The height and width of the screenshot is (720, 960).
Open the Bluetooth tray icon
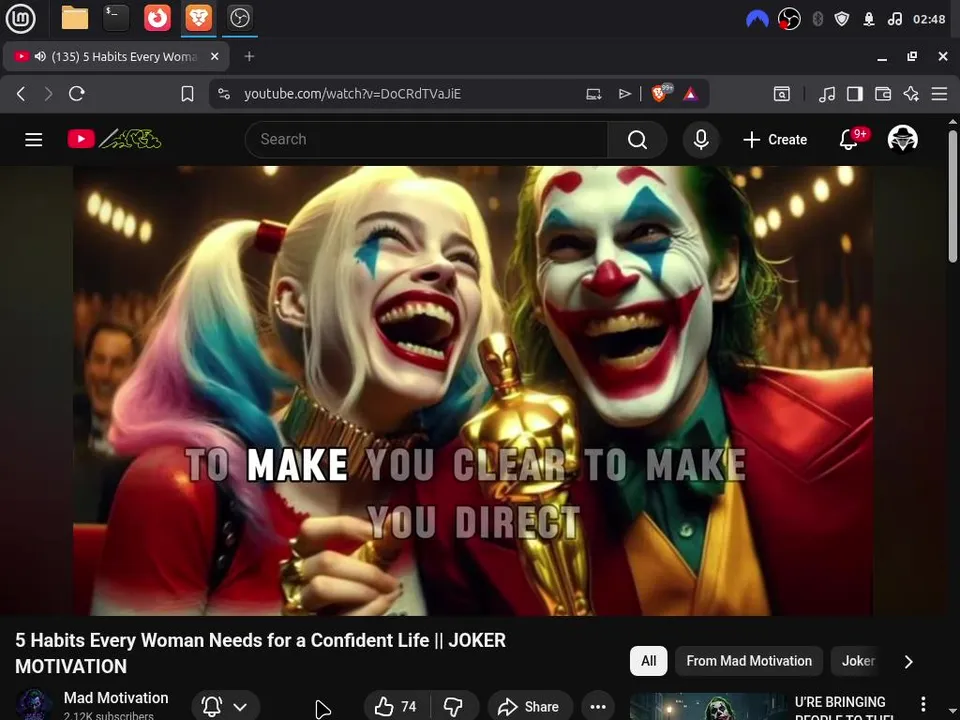point(817,19)
